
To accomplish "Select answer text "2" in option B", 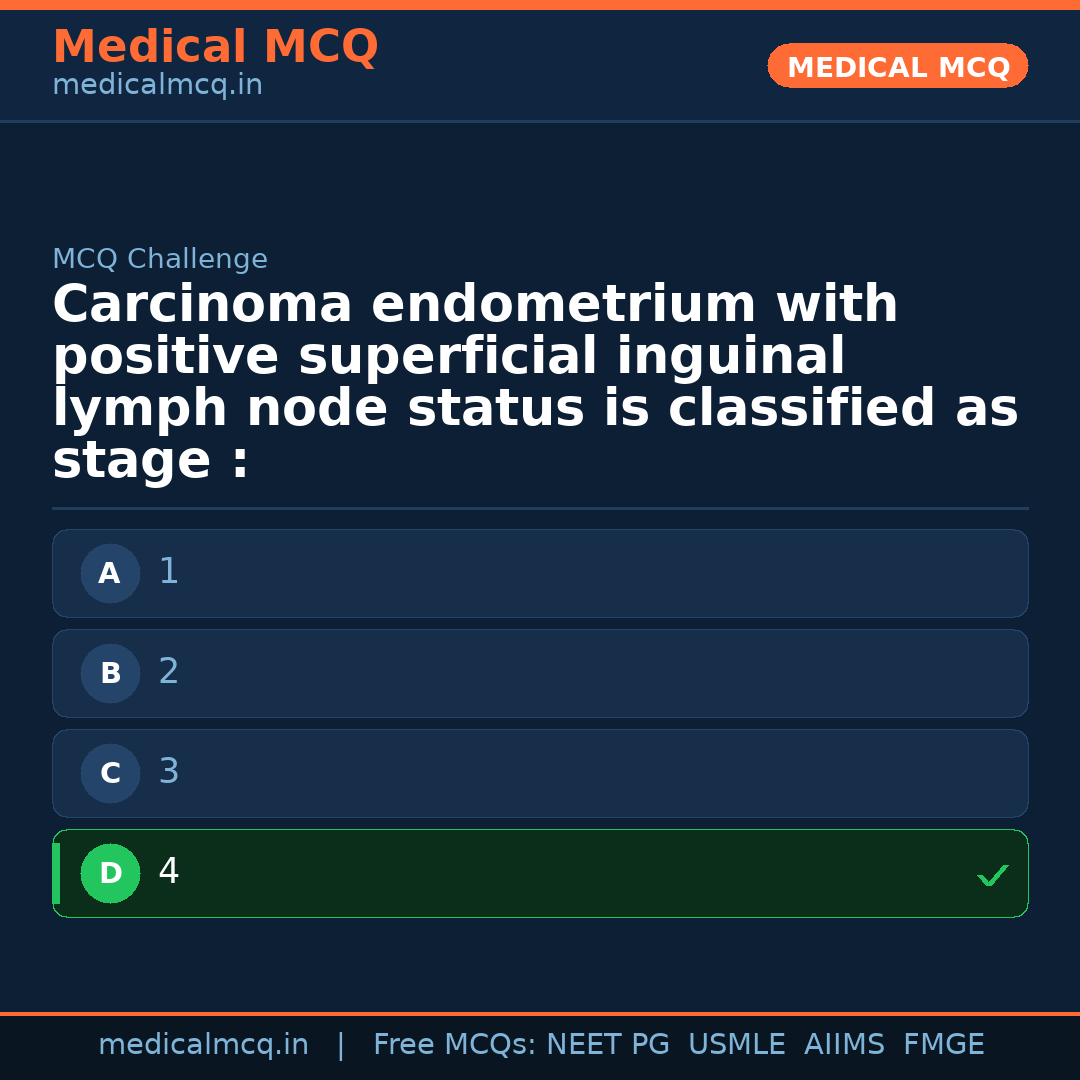I will [x=169, y=672].
